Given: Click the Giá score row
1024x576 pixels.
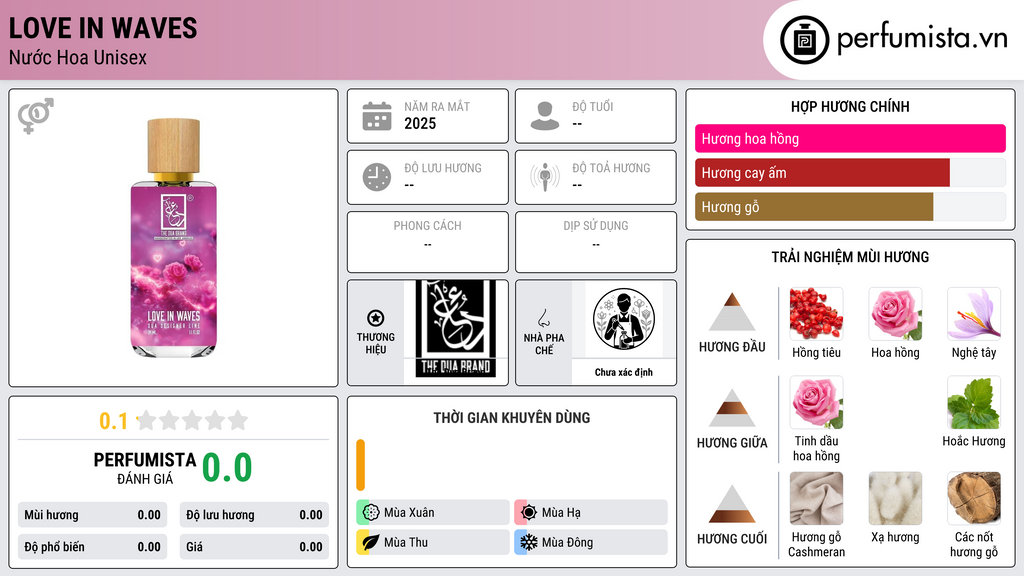Looking at the screenshot, I should [254, 547].
